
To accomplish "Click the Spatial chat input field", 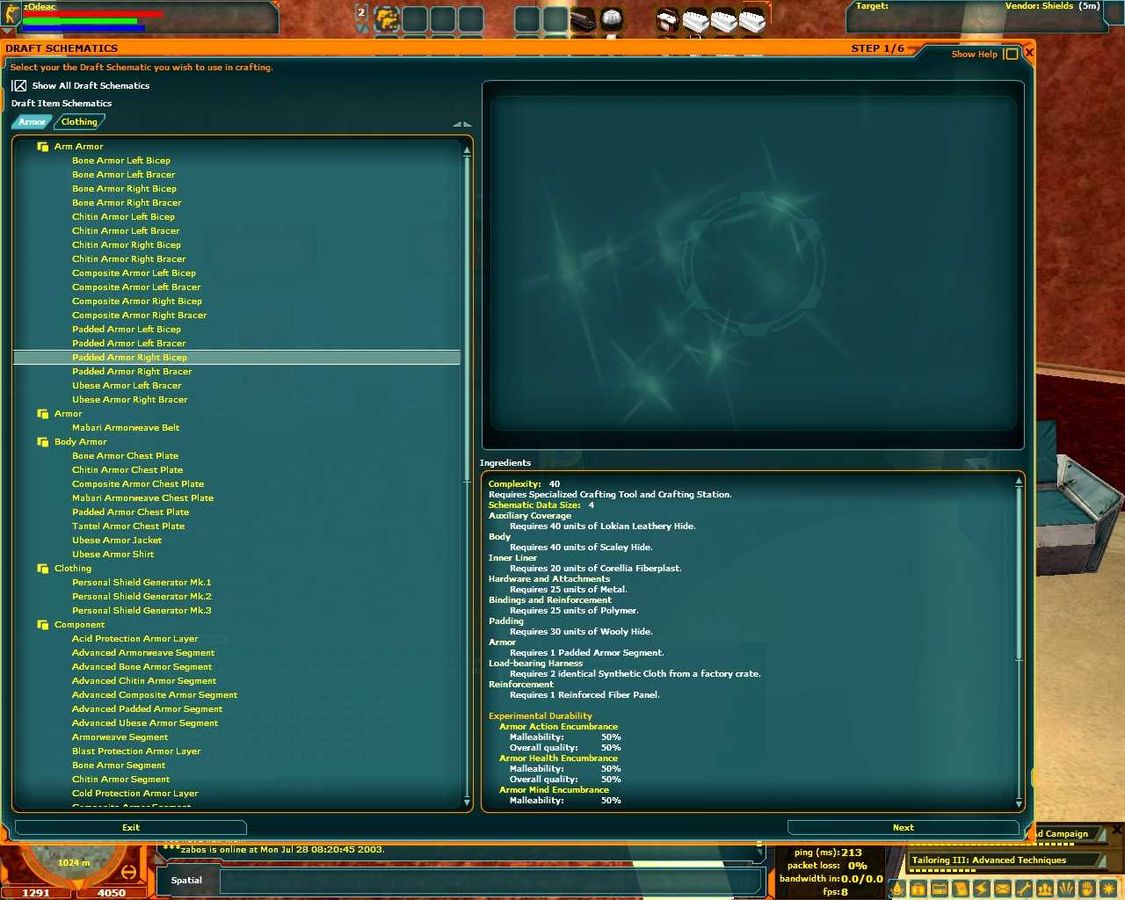I will (490, 881).
